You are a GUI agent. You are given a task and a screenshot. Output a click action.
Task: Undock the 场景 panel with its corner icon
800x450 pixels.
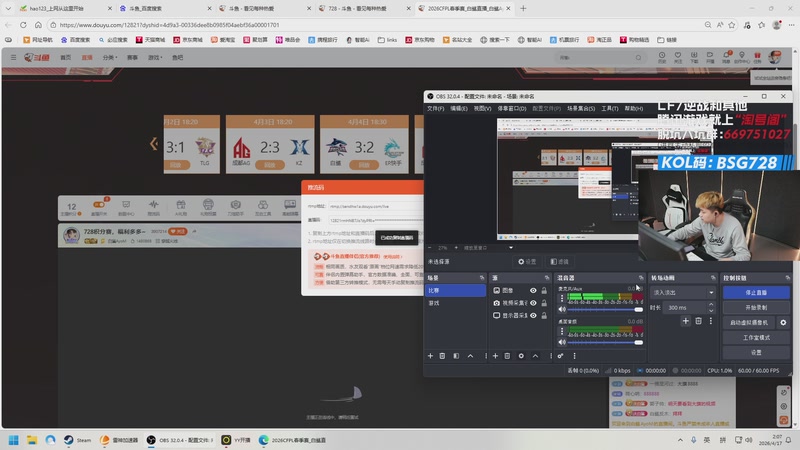click(x=482, y=278)
